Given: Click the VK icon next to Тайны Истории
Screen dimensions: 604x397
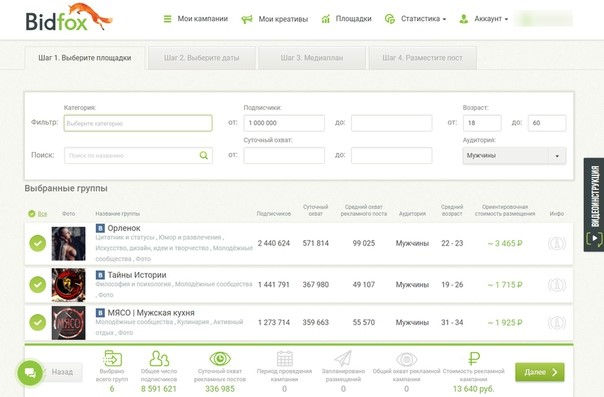Looking at the screenshot, I should 100,275.
